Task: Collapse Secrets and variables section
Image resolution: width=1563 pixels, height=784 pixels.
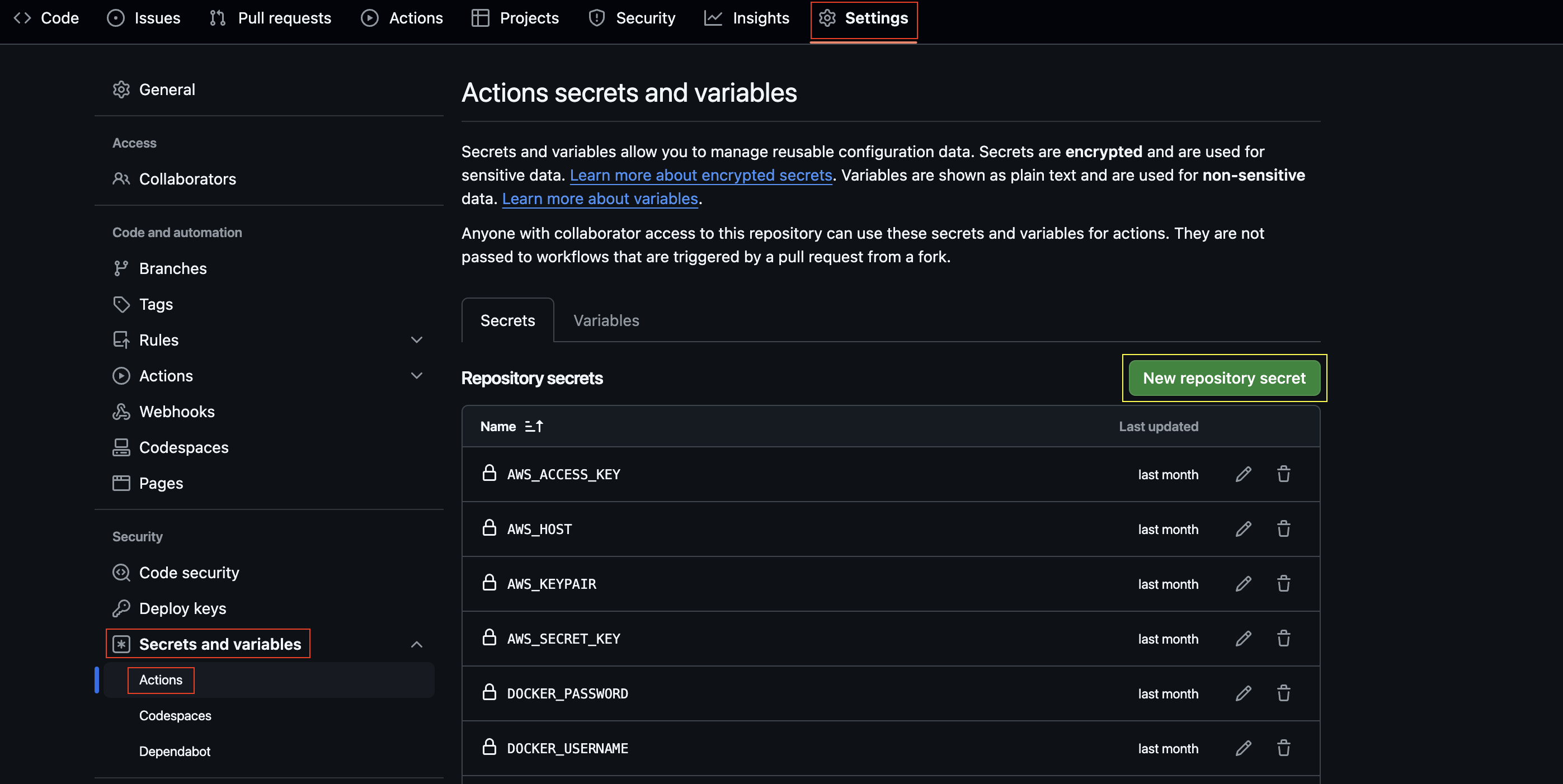Action: click(x=416, y=644)
